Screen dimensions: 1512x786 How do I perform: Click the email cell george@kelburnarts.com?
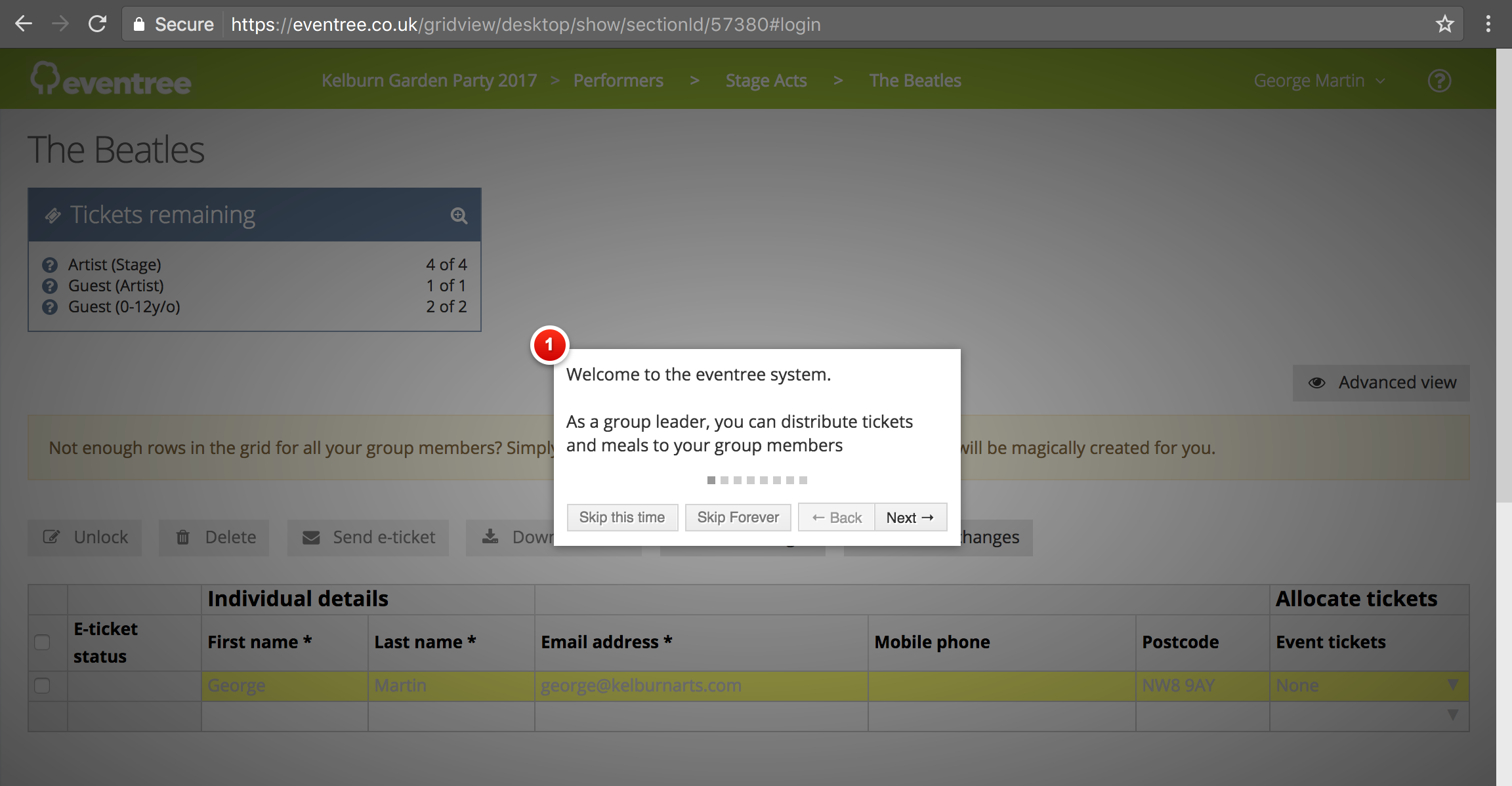[702, 686]
